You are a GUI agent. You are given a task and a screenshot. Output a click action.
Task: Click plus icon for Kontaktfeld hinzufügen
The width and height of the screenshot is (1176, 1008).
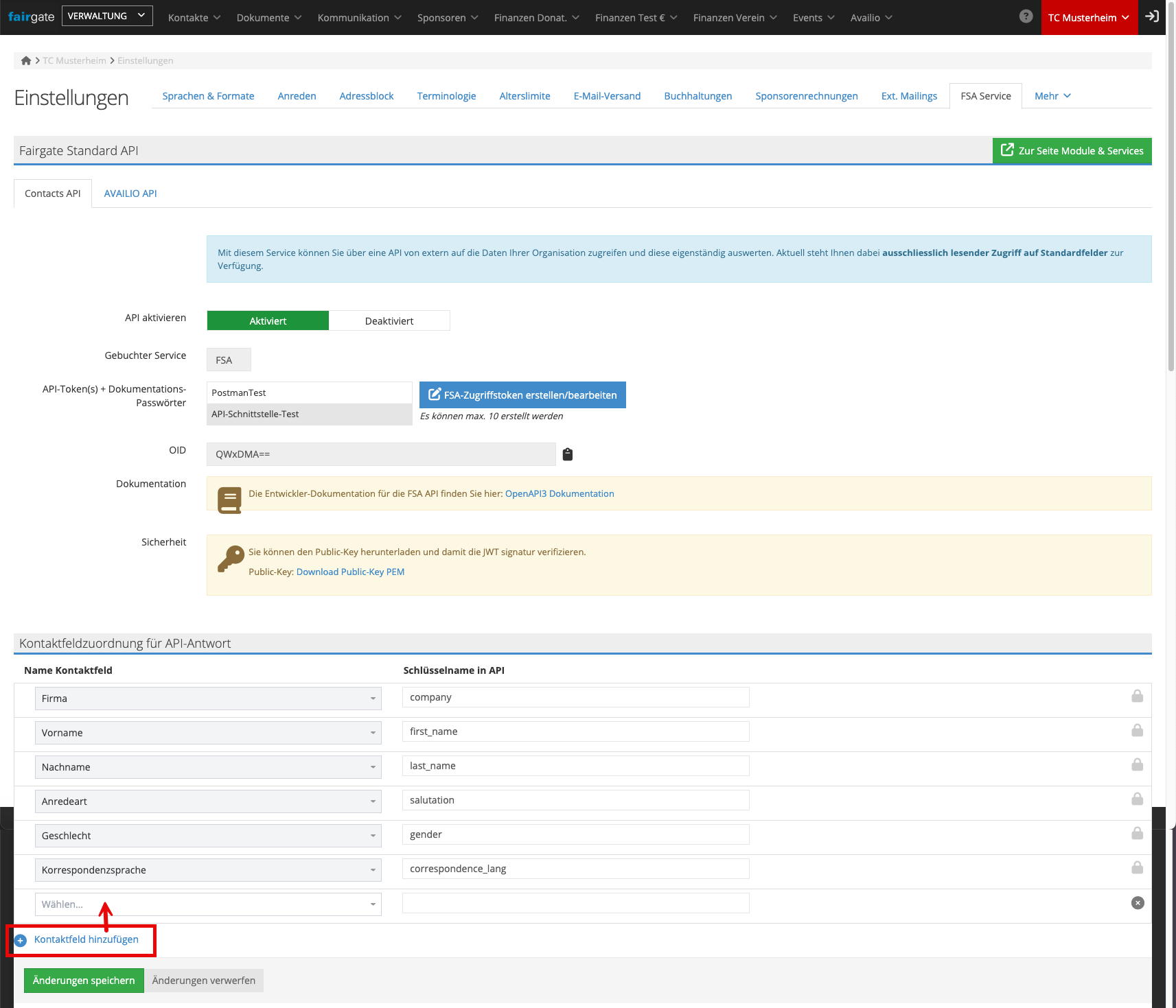pos(21,940)
